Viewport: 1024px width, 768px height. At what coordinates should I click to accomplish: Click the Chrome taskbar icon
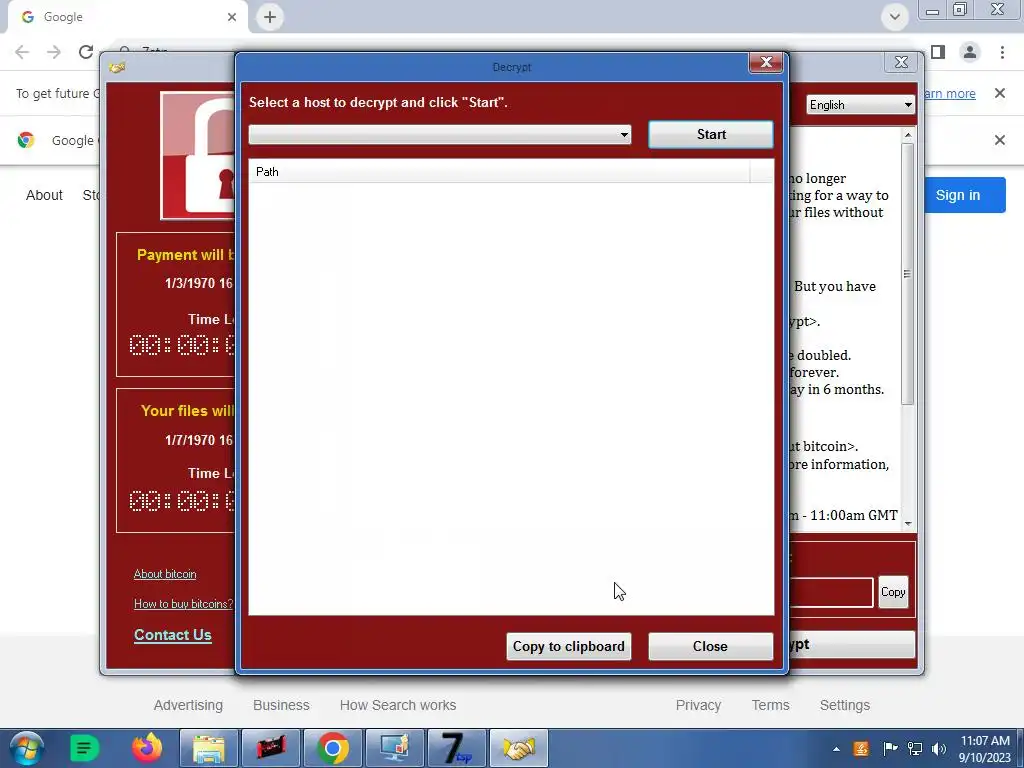[x=332, y=748]
